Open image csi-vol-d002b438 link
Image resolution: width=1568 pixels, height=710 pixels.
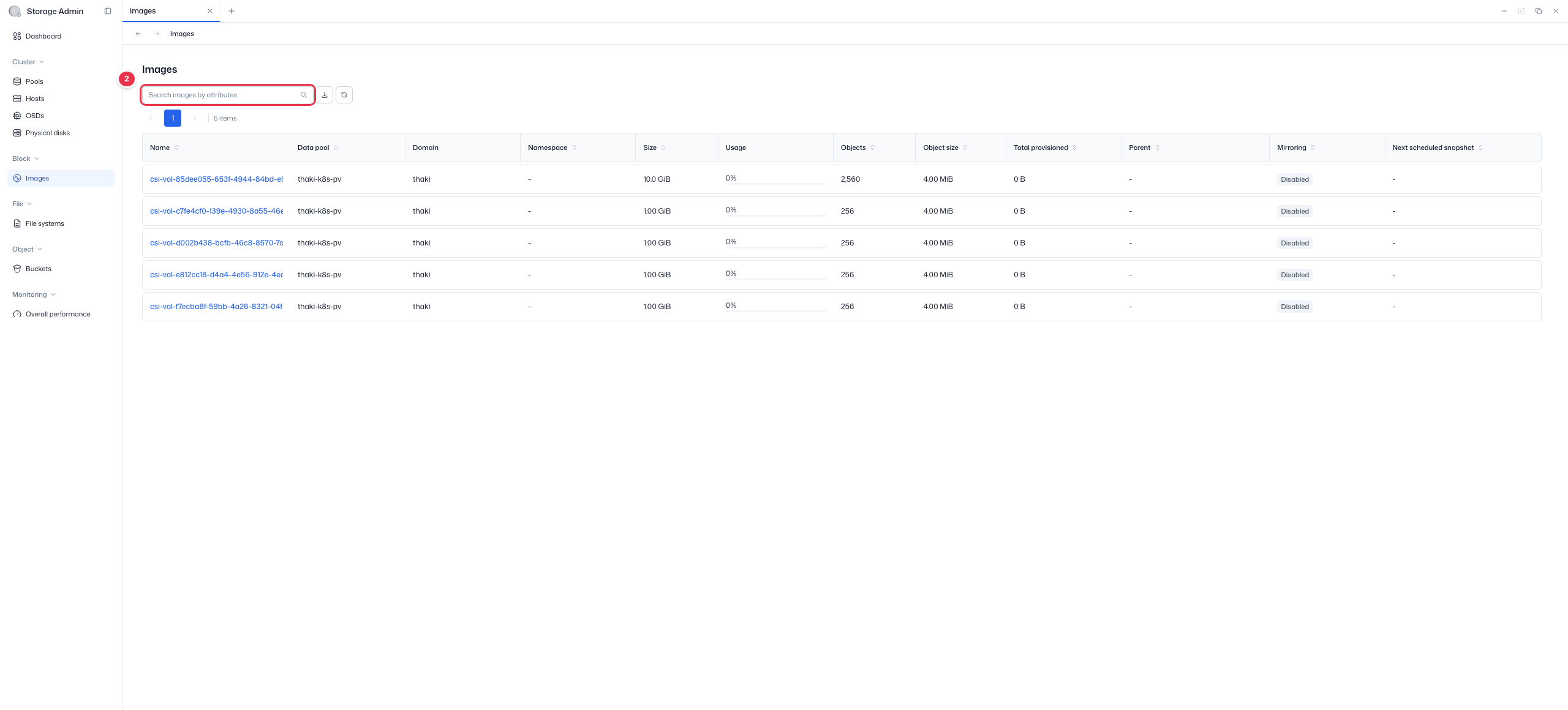coord(216,243)
